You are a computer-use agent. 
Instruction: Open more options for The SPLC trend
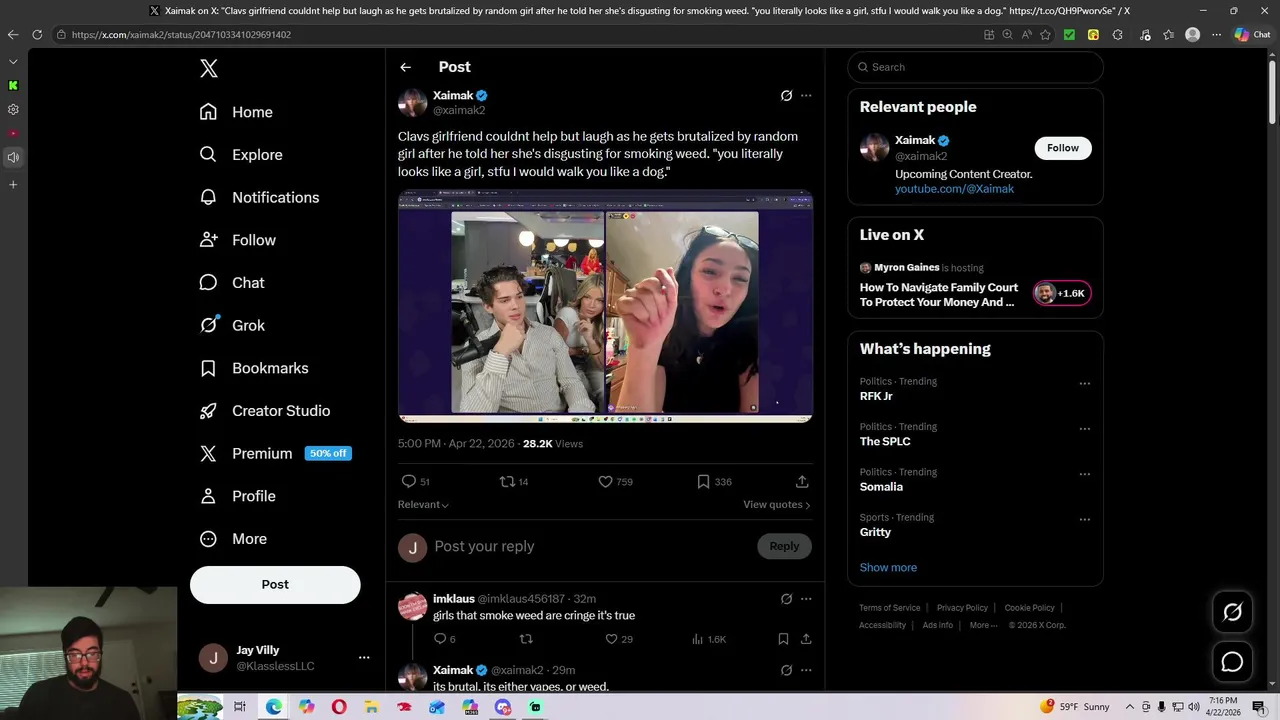click(x=1084, y=429)
